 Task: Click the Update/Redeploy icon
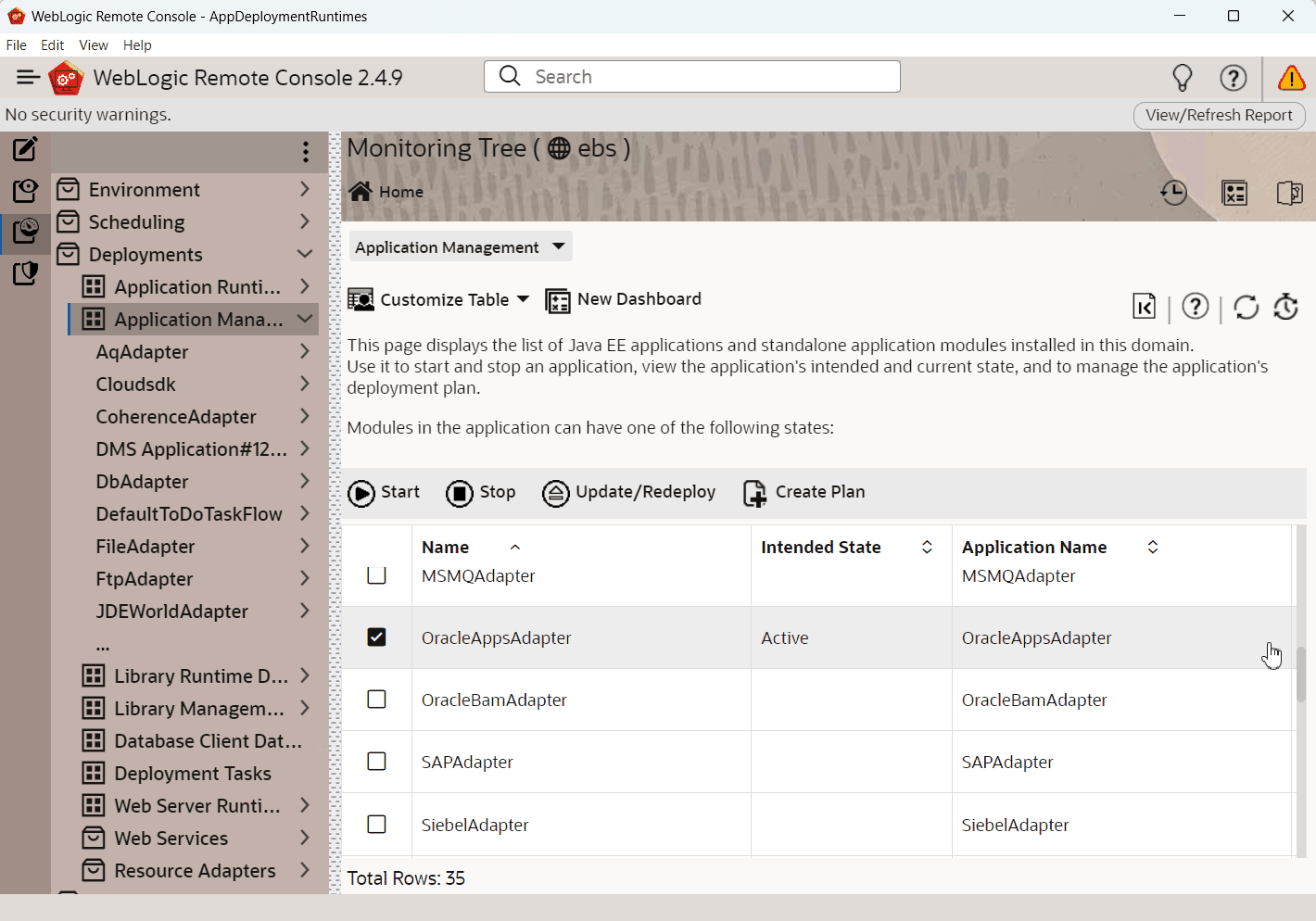tap(556, 493)
